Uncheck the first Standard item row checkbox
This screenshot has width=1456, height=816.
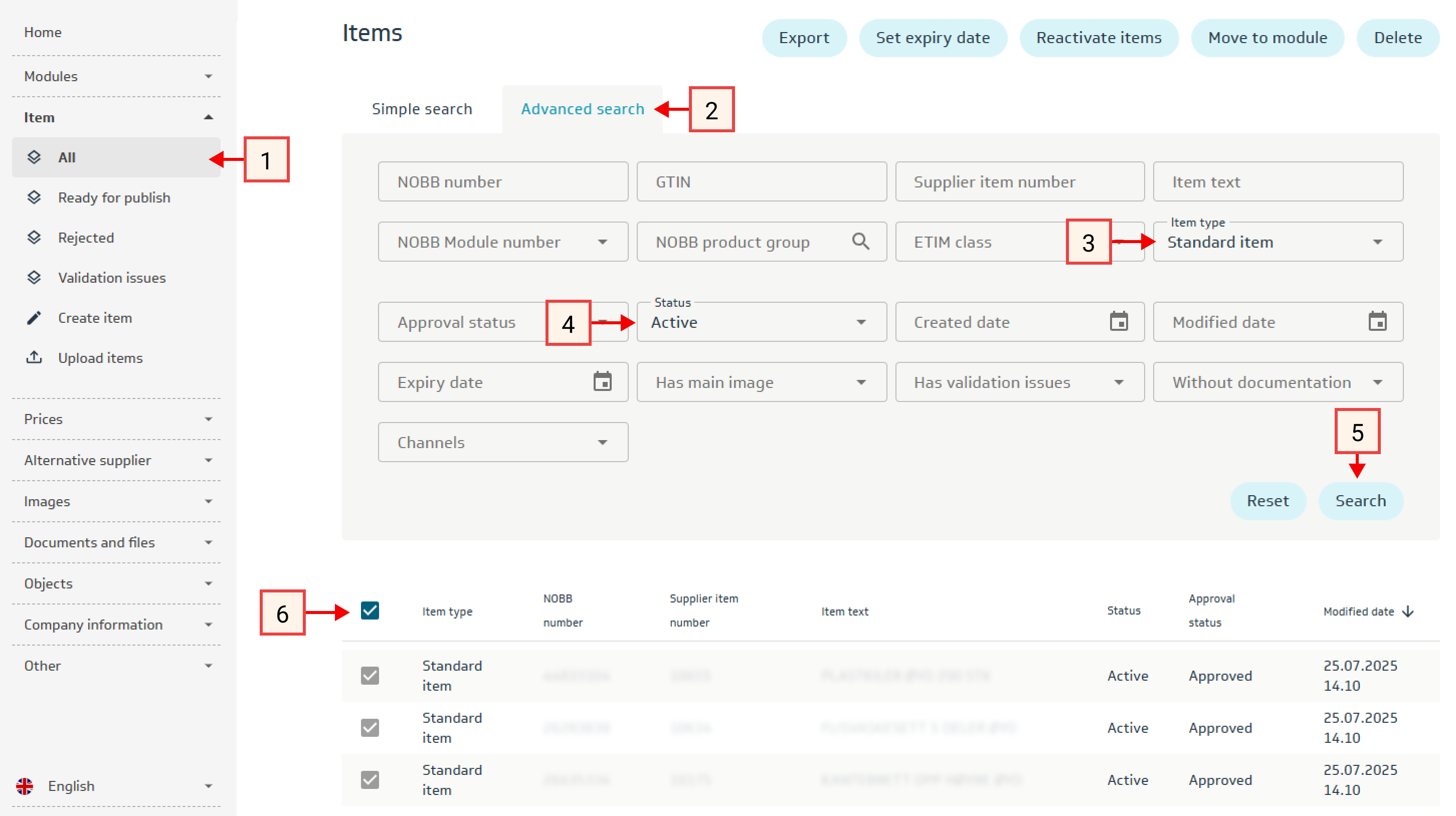tap(370, 675)
